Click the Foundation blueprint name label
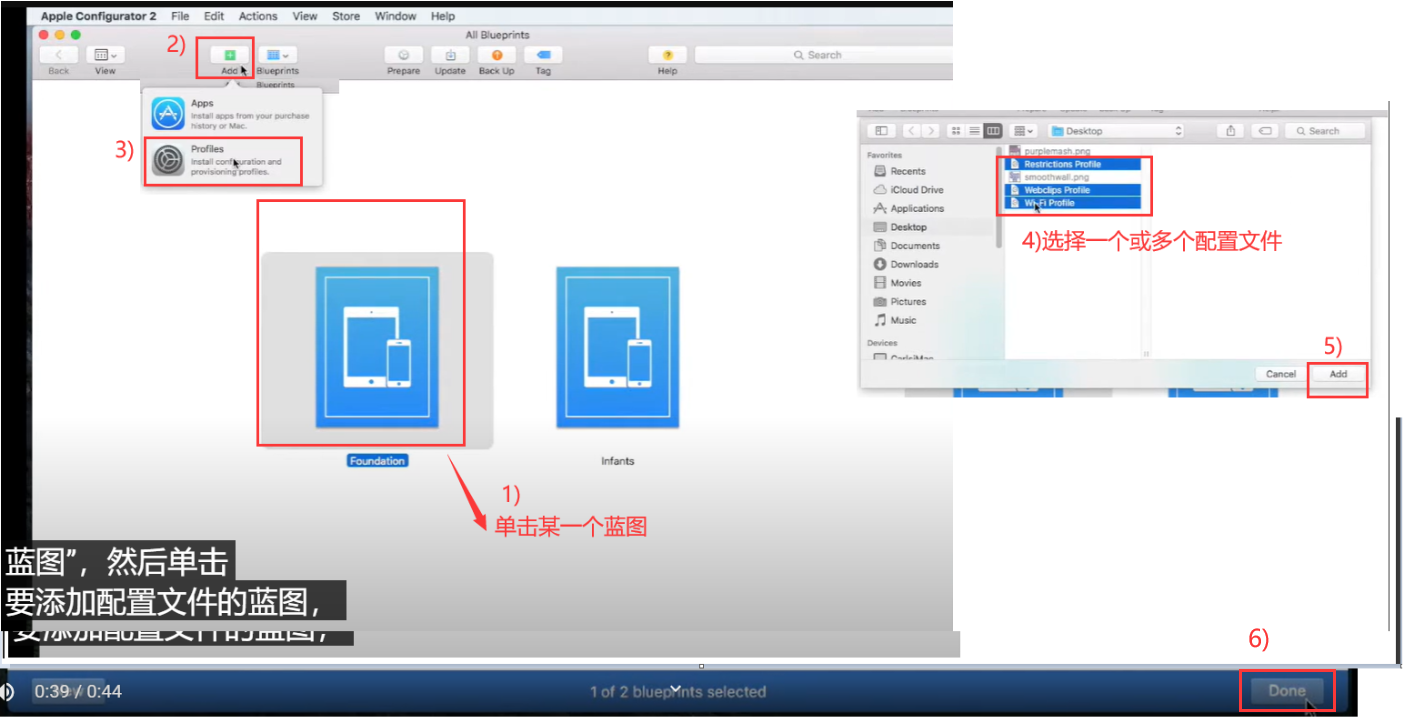 click(x=377, y=461)
